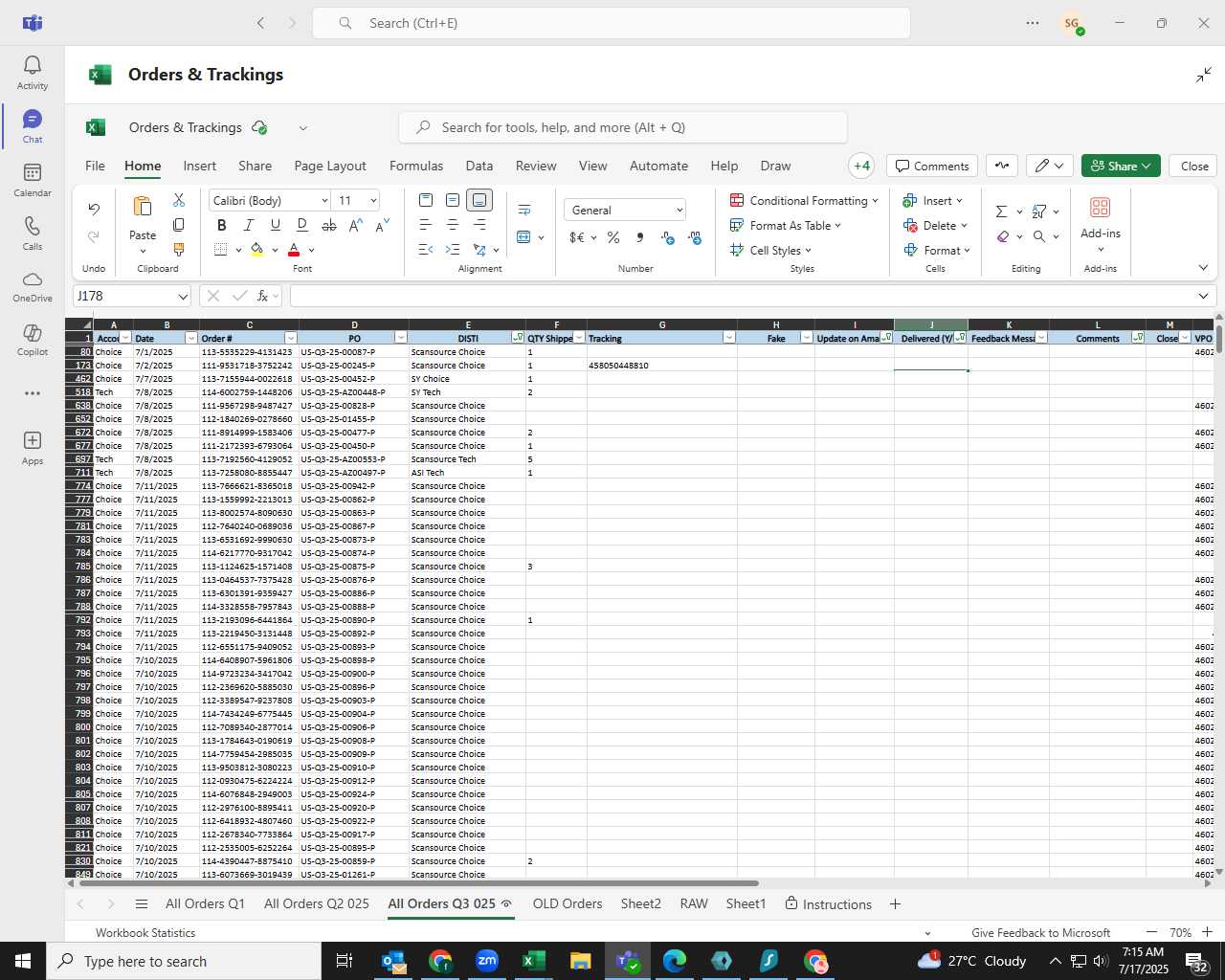Increase cell indent
Image resolution: width=1225 pixels, height=980 pixels.
[453, 250]
